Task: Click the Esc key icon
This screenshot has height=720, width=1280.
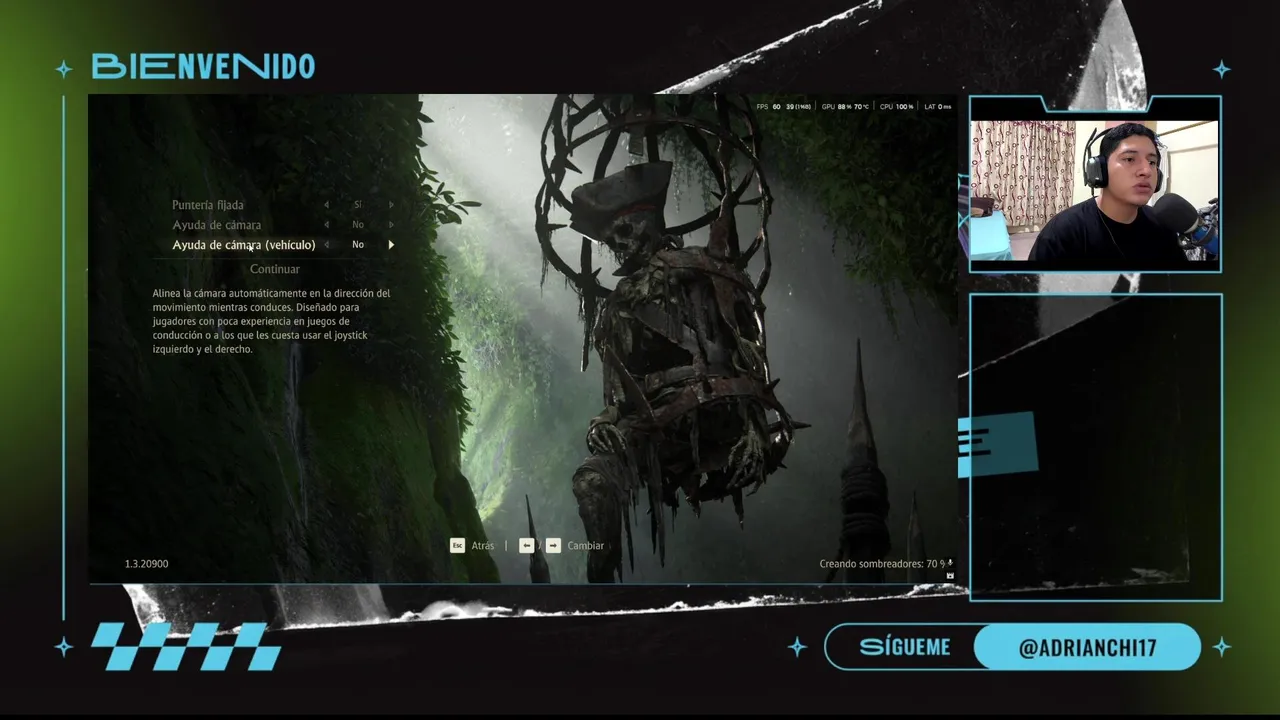Action: click(457, 545)
